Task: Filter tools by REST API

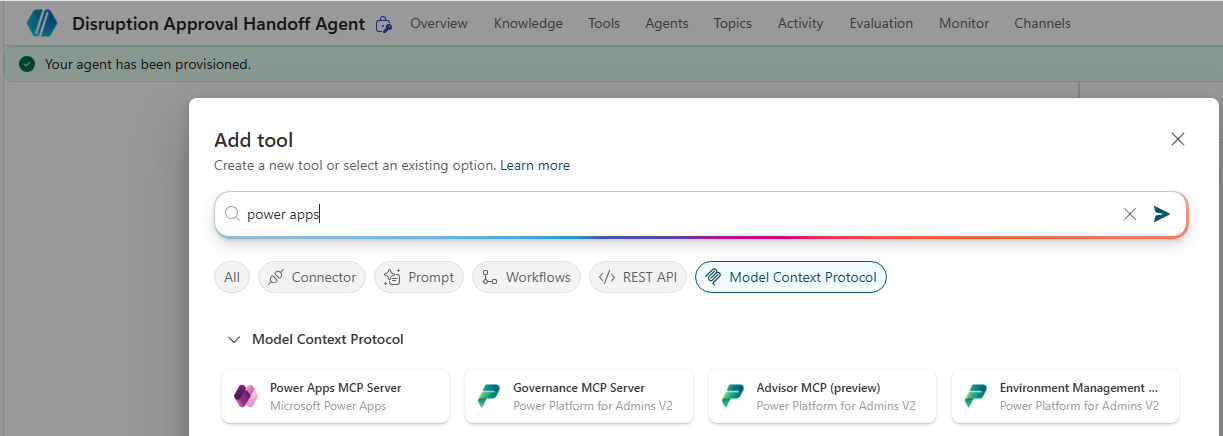Action: (x=638, y=277)
